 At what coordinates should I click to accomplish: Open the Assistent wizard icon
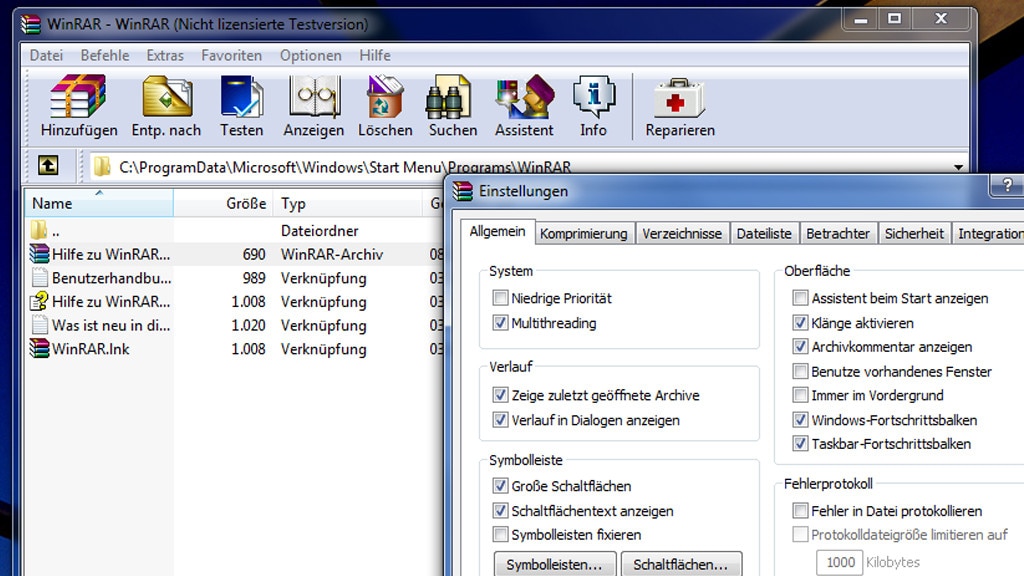point(525,97)
